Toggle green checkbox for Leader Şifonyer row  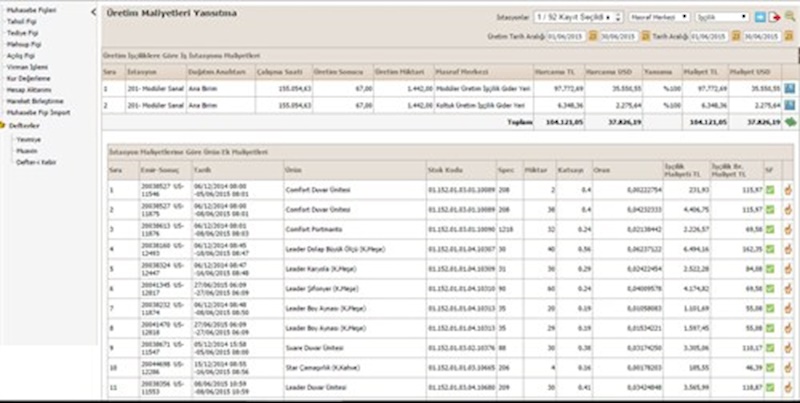click(770, 289)
